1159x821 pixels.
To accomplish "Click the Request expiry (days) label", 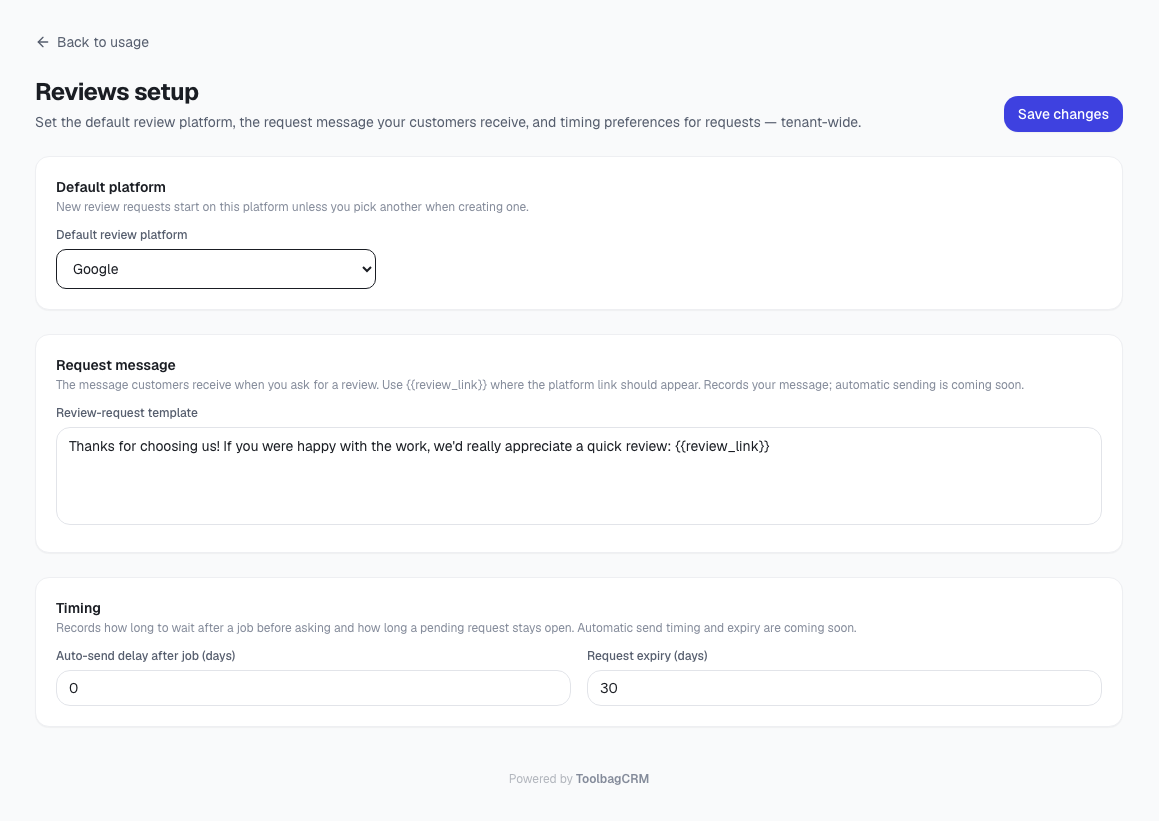I will (647, 656).
